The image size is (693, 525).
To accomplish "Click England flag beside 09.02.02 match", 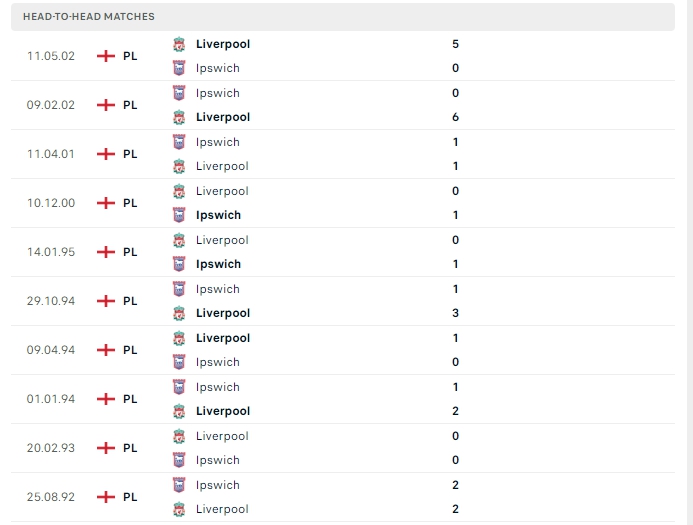I will pos(106,105).
